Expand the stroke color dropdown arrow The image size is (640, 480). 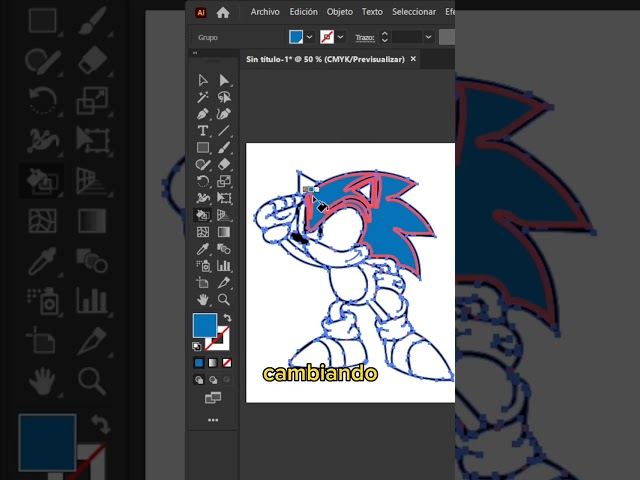coord(340,37)
